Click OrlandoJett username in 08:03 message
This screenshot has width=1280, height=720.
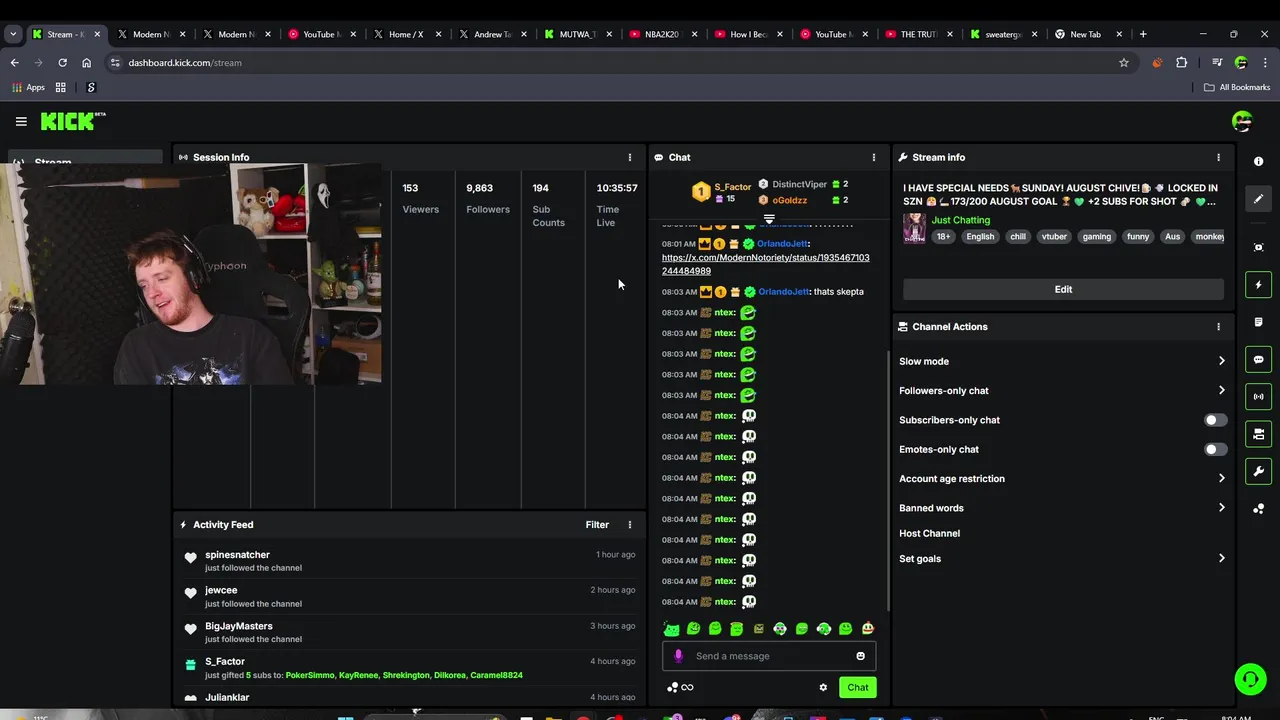pos(784,292)
